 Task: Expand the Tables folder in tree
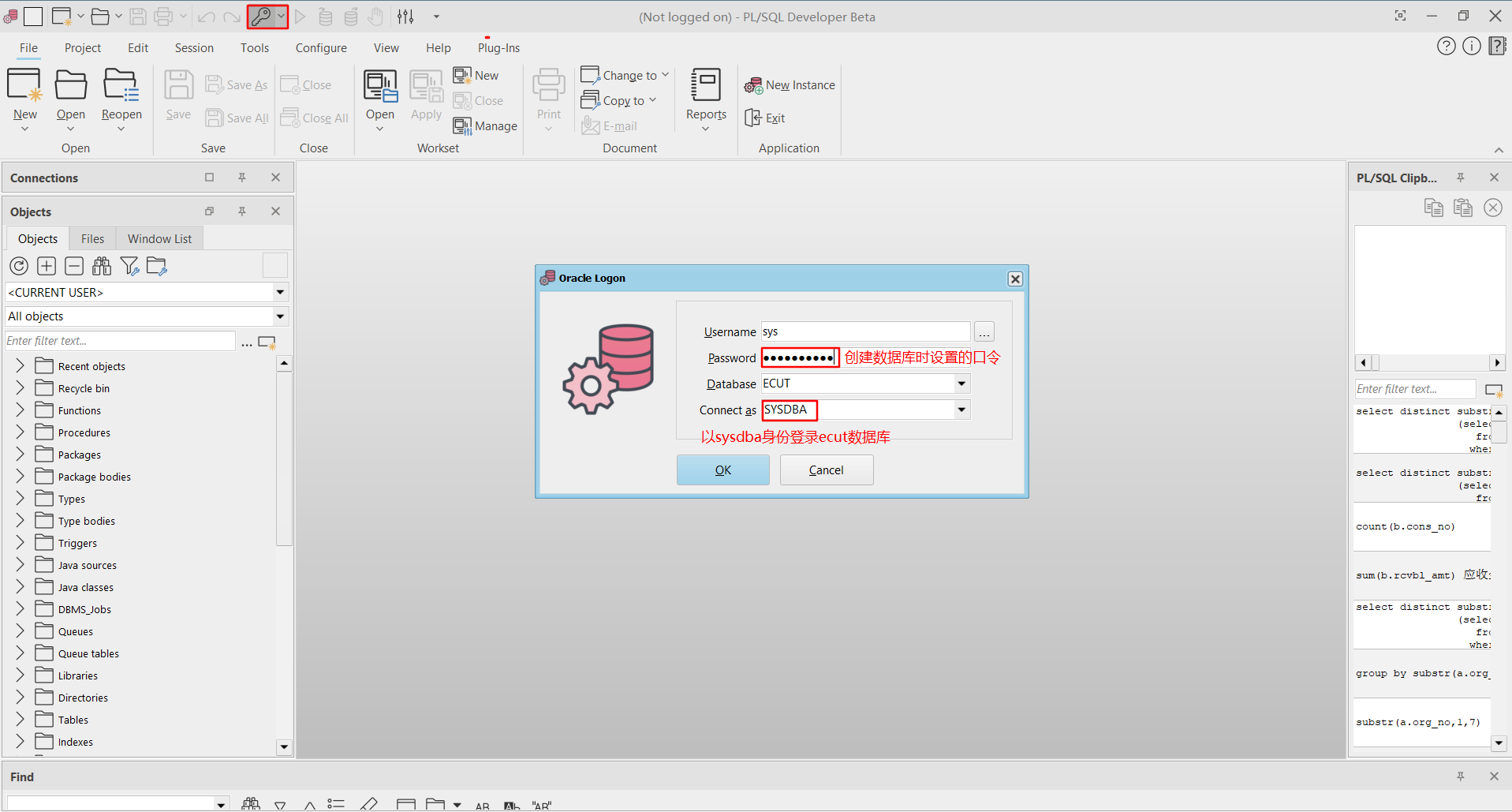click(21, 720)
